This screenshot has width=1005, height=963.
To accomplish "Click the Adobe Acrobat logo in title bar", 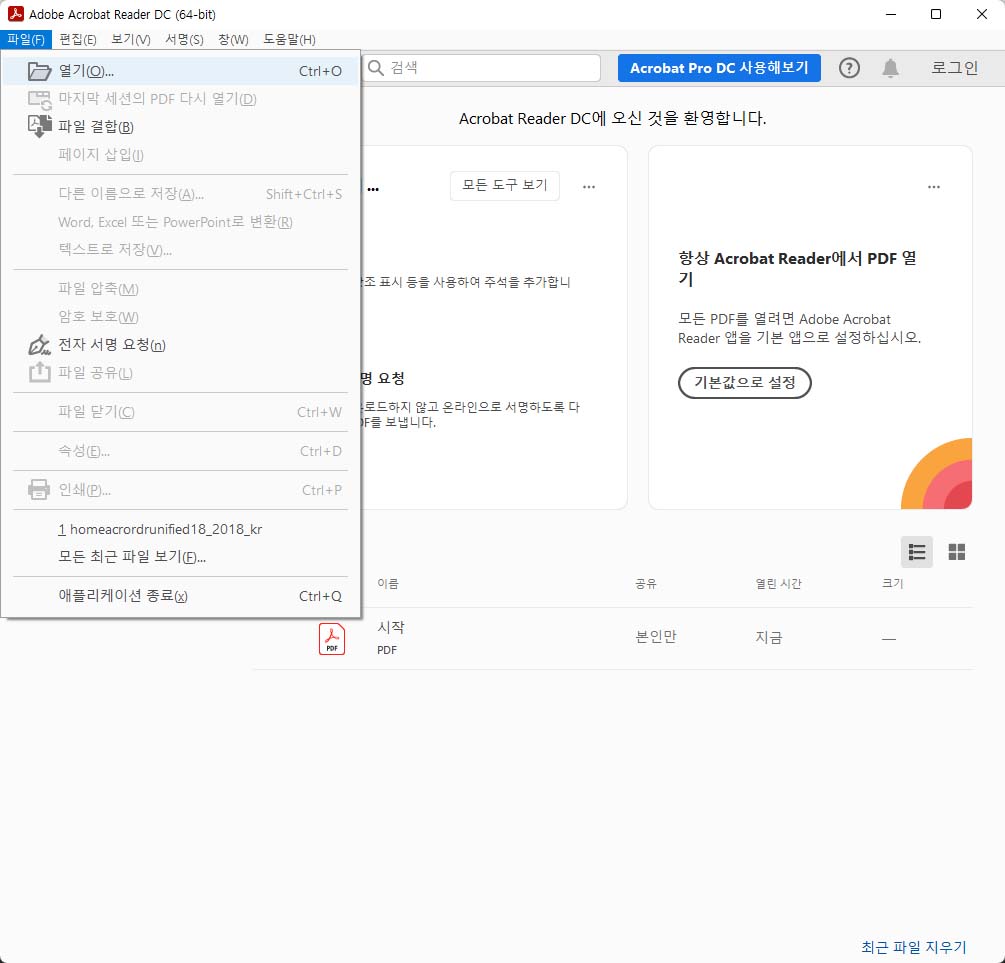I will 15,13.
